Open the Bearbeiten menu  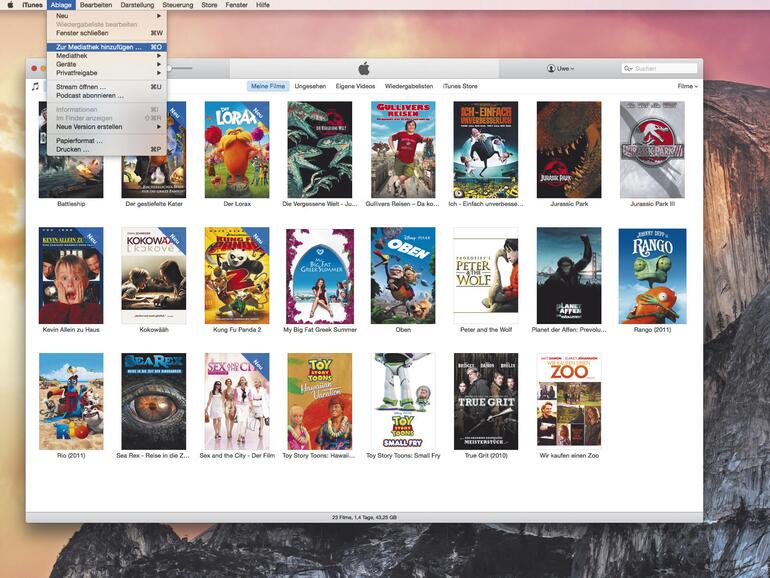pos(96,5)
